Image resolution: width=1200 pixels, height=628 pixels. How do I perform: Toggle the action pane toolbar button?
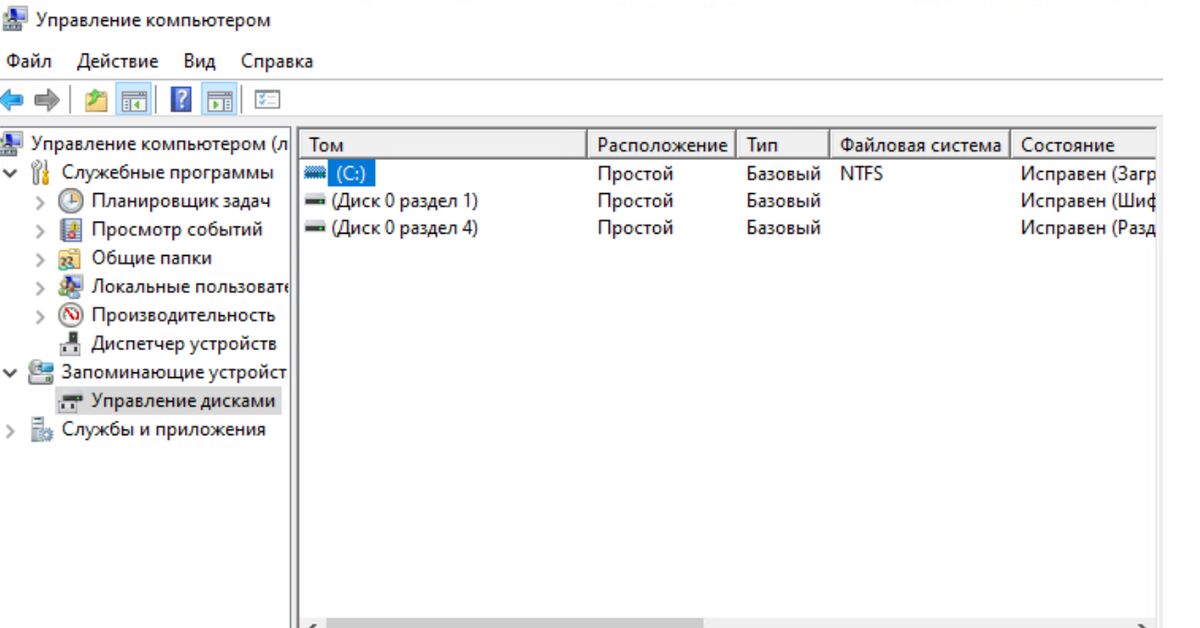point(220,100)
